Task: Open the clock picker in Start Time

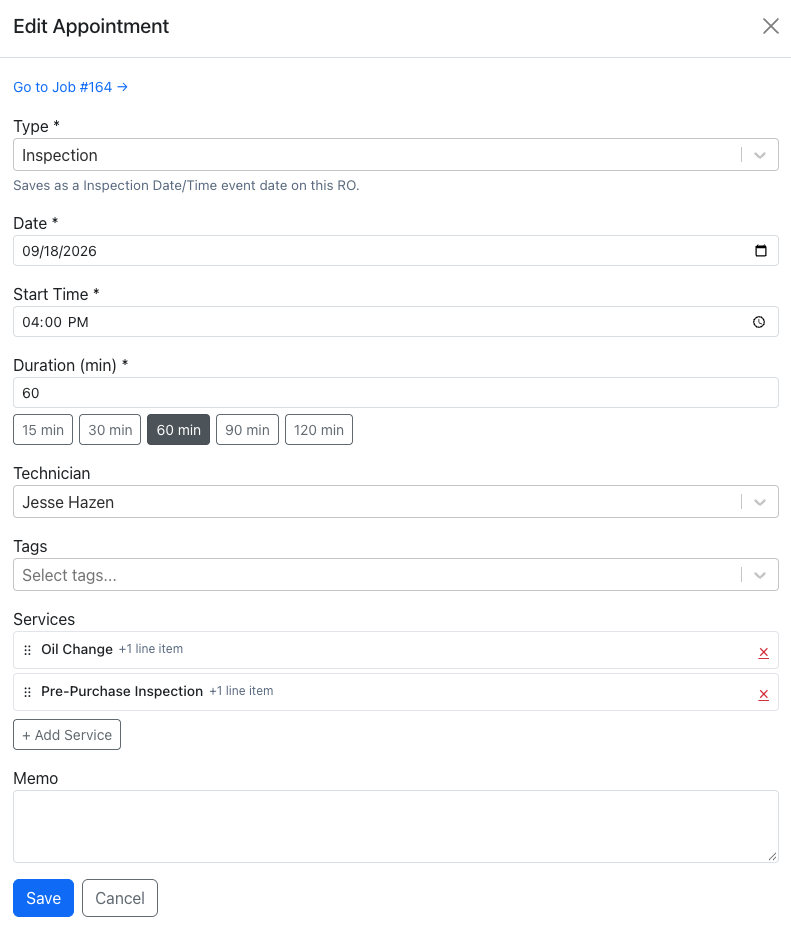Action: pyautogui.click(x=759, y=322)
